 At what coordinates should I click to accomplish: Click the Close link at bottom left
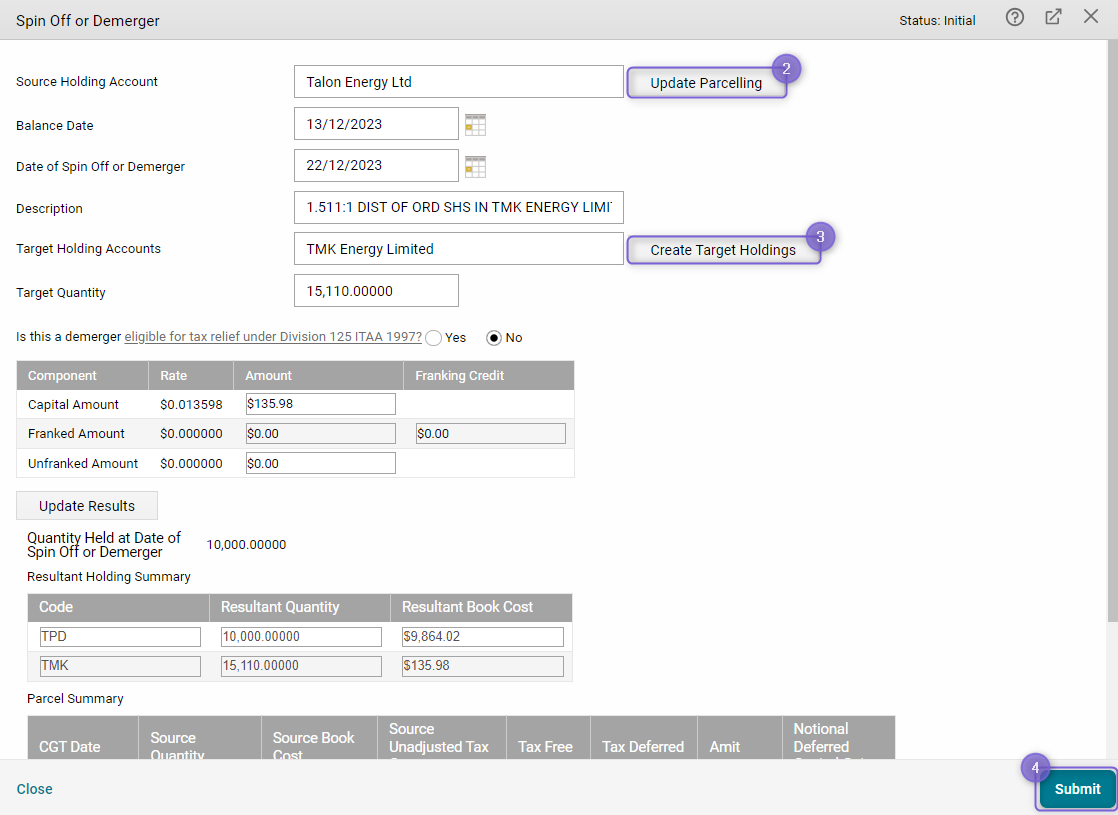coord(34,789)
